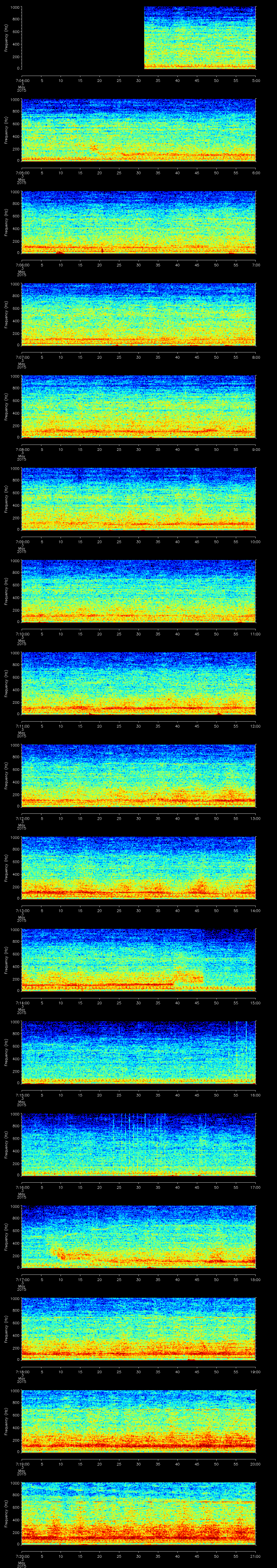Click the spectrogram panel starting at 7:10:00
Viewport: 277px width, 1568px height.
click(x=139, y=591)
